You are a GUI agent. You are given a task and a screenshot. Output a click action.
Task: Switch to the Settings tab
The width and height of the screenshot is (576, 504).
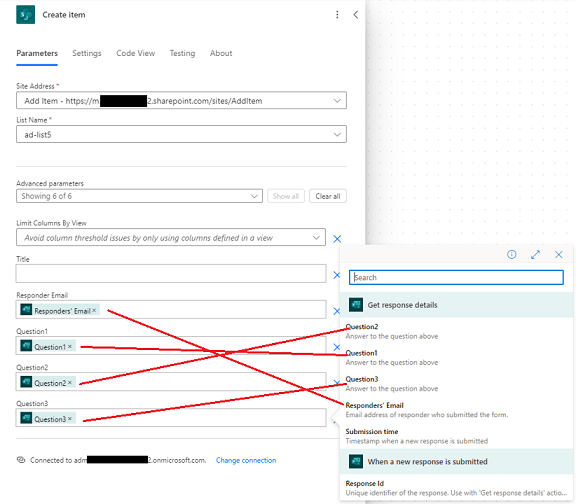87,53
